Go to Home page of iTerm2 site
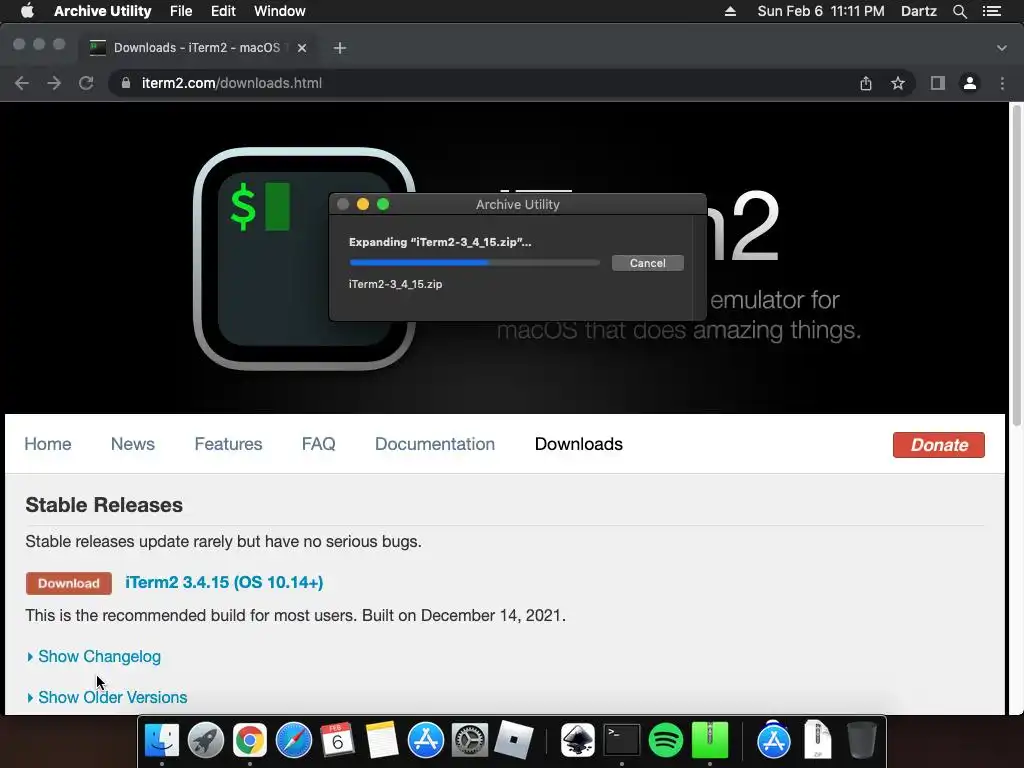Screen dimensions: 1024x768 (x=48, y=444)
